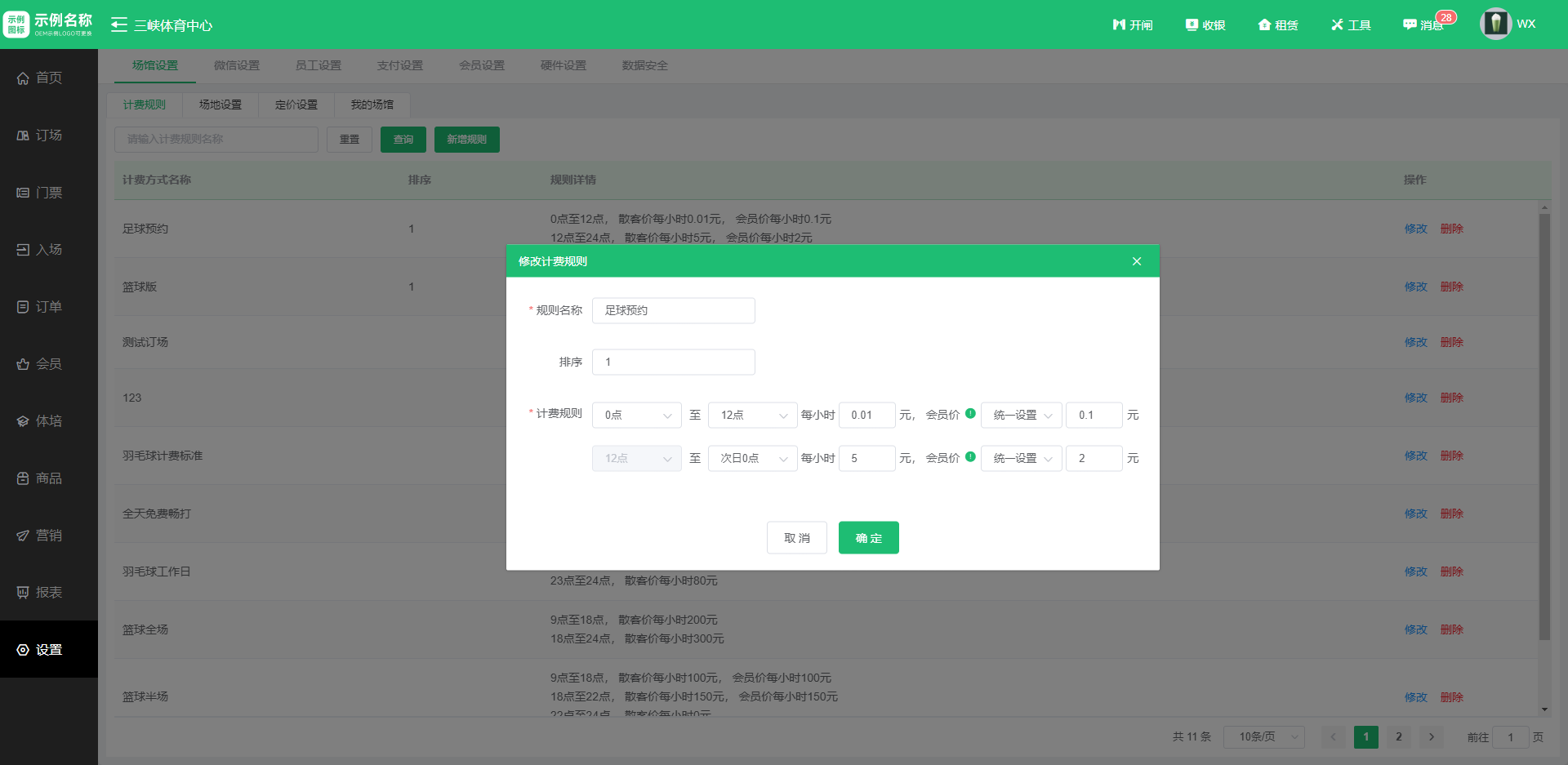Click the info icon beside first 会员价
Screen dimensions: 1568x765
(x=970, y=413)
